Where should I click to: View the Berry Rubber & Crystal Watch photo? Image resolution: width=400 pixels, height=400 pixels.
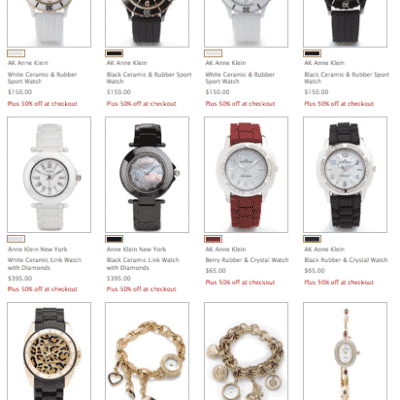tap(246, 175)
